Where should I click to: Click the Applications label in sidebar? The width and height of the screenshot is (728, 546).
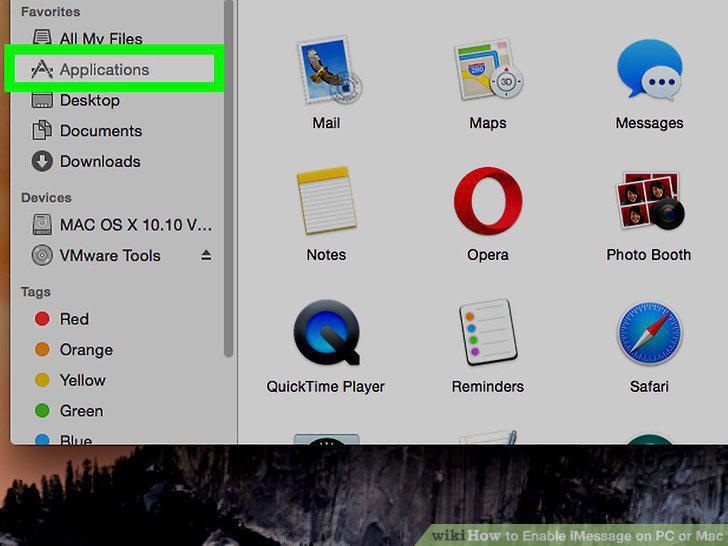104,70
